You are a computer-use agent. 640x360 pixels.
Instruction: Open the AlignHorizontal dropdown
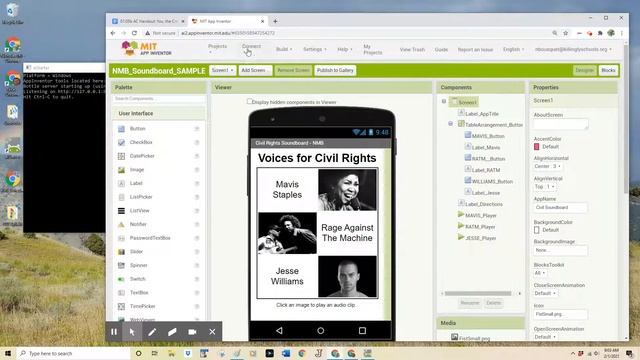pos(547,167)
